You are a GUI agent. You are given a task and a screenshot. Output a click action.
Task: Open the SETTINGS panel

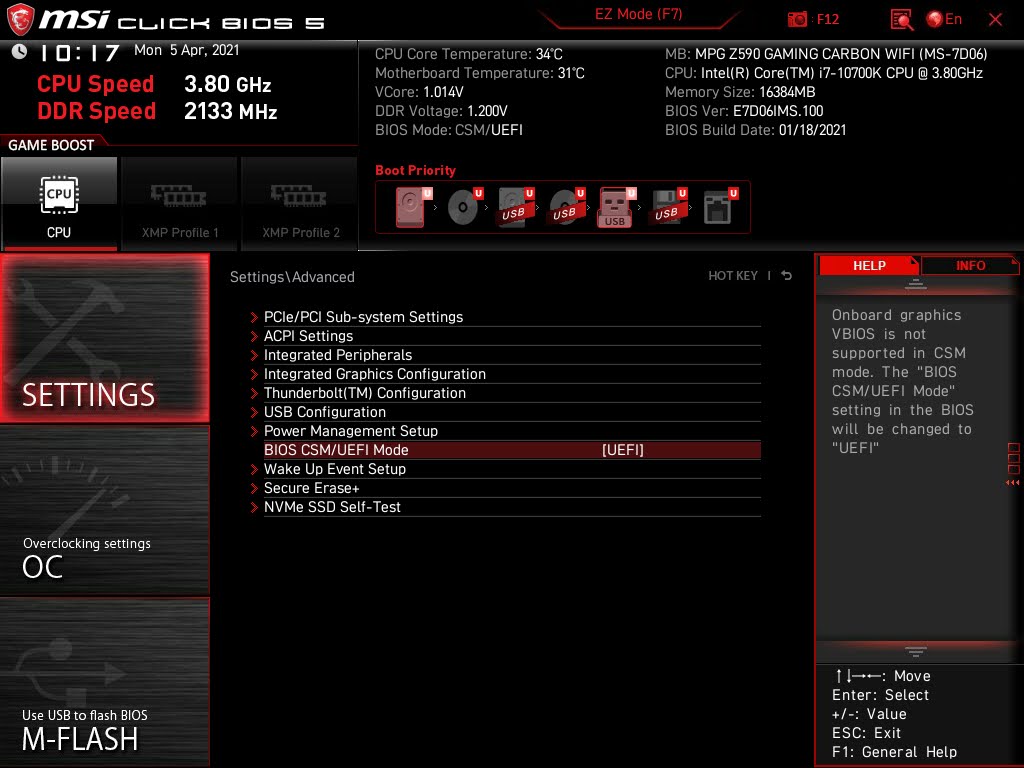pyautogui.click(x=104, y=338)
